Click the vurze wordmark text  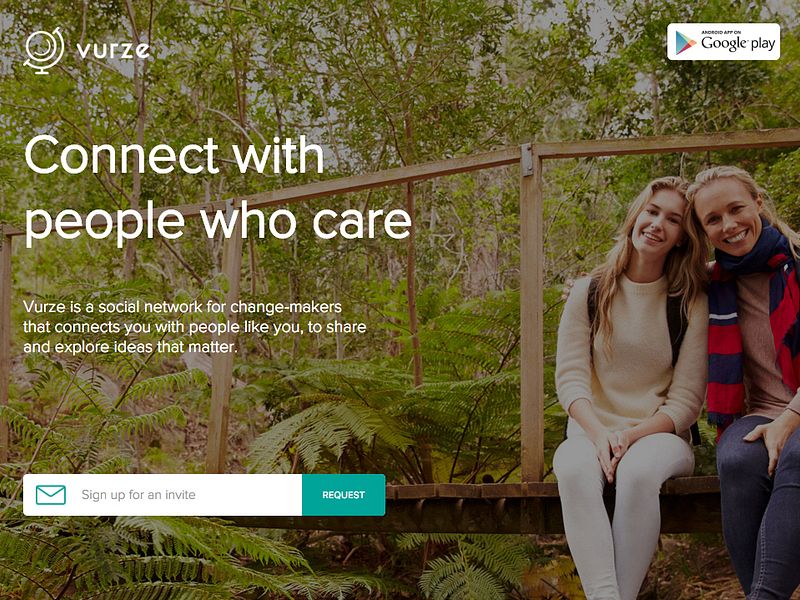(x=113, y=51)
